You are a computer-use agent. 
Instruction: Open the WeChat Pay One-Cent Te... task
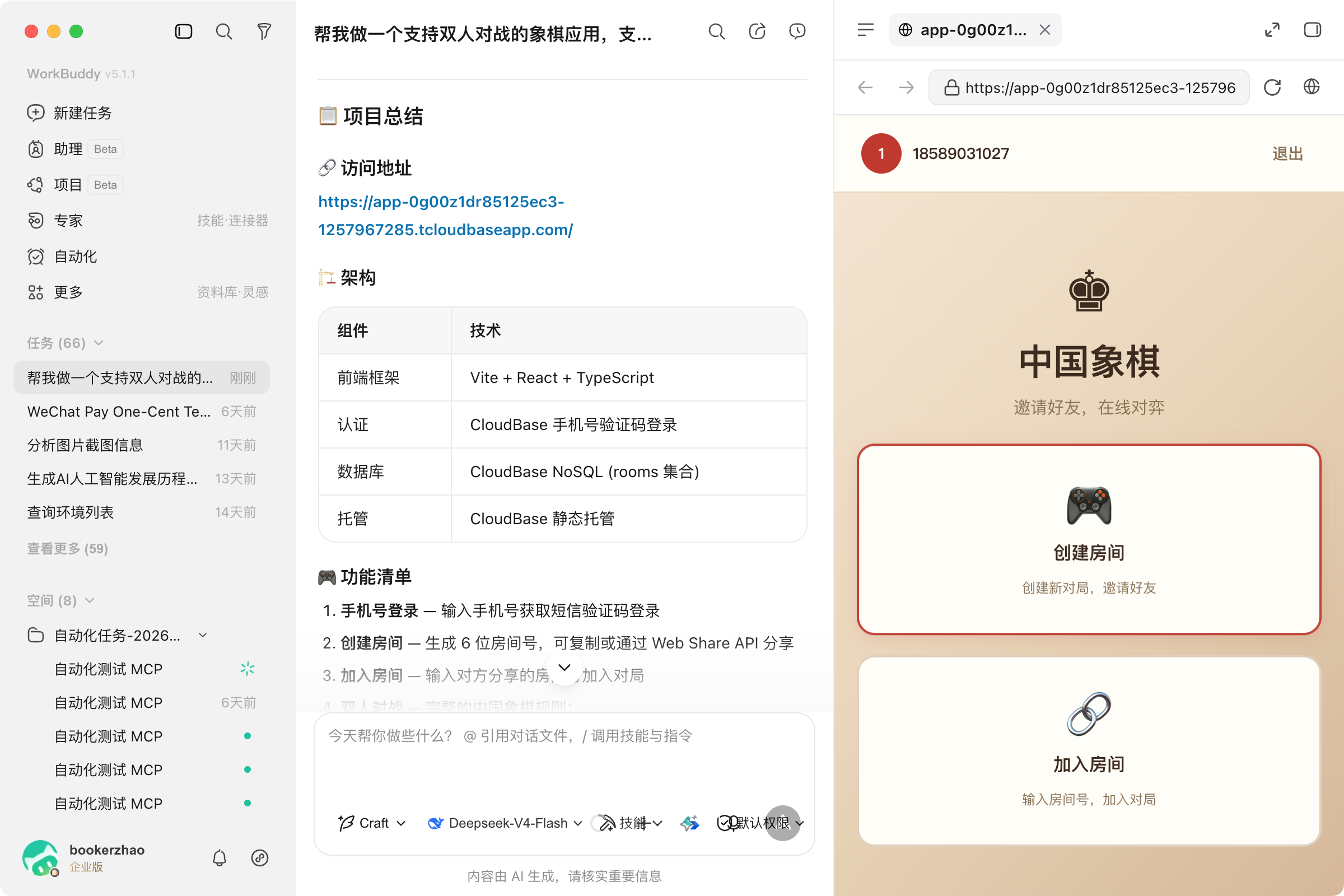point(141,412)
